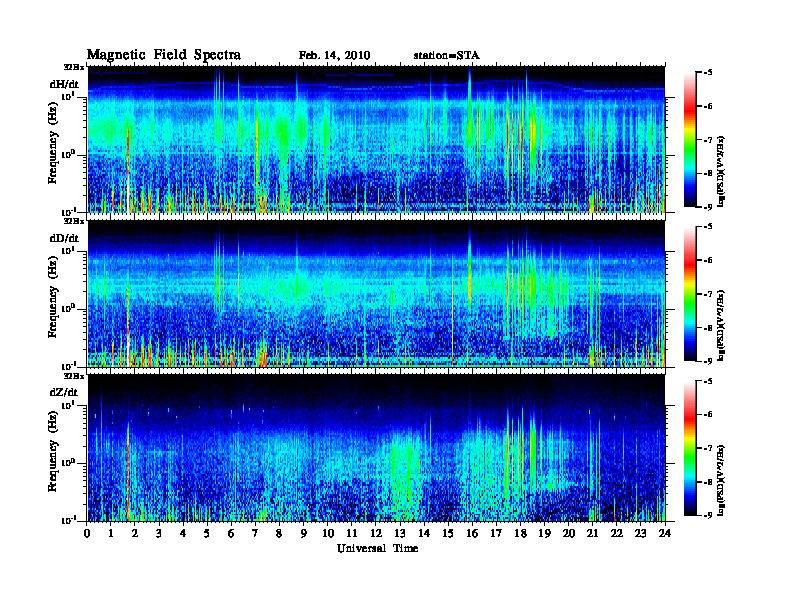Click hour label "6" on time axis
This screenshot has height=612, width=792.
click(231, 533)
